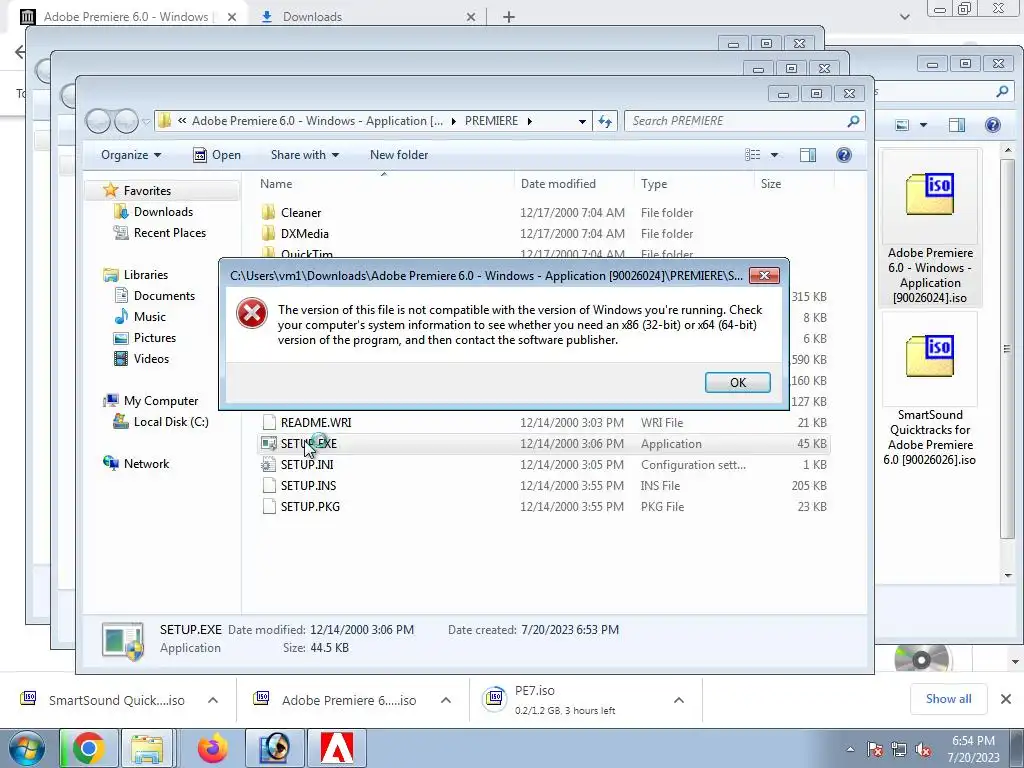Open Downloads in the navigation pane
Viewport: 1024px width, 768px height.
point(163,212)
